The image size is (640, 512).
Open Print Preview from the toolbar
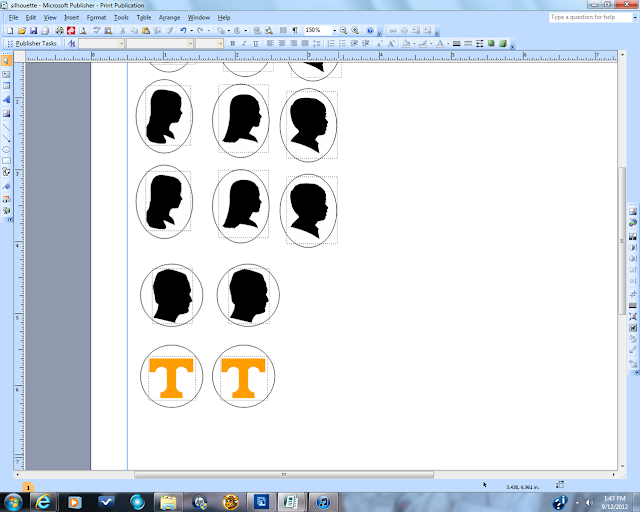(x=83, y=31)
